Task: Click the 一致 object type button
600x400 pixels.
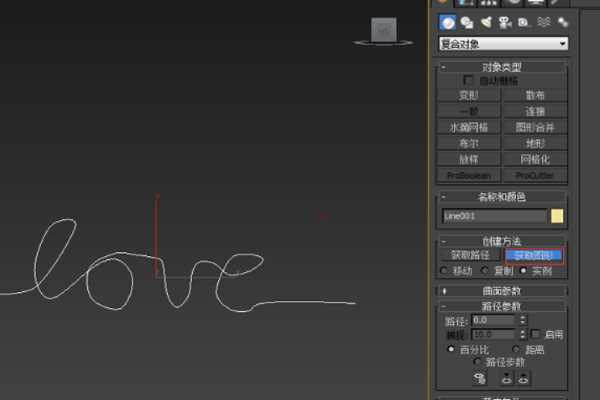Action: [469, 111]
